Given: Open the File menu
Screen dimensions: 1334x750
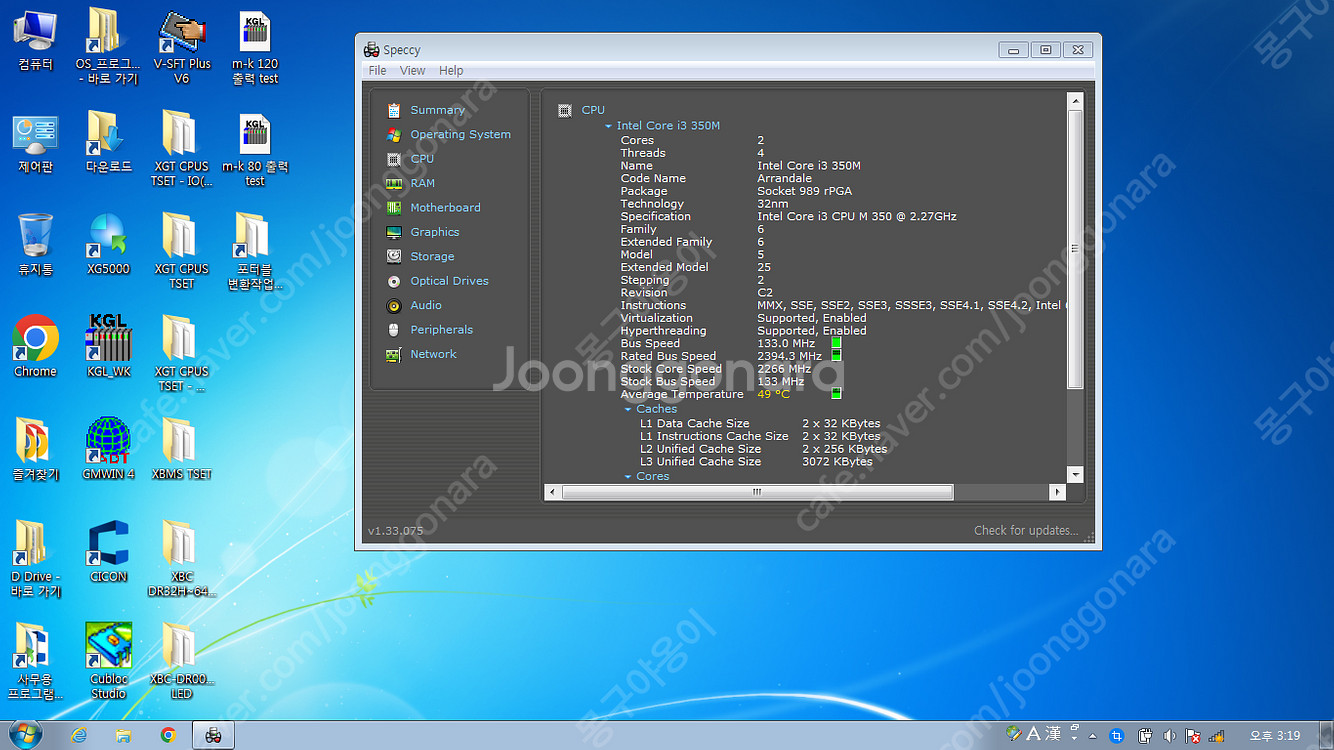Looking at the screenshot, I should tap(377, 71).
